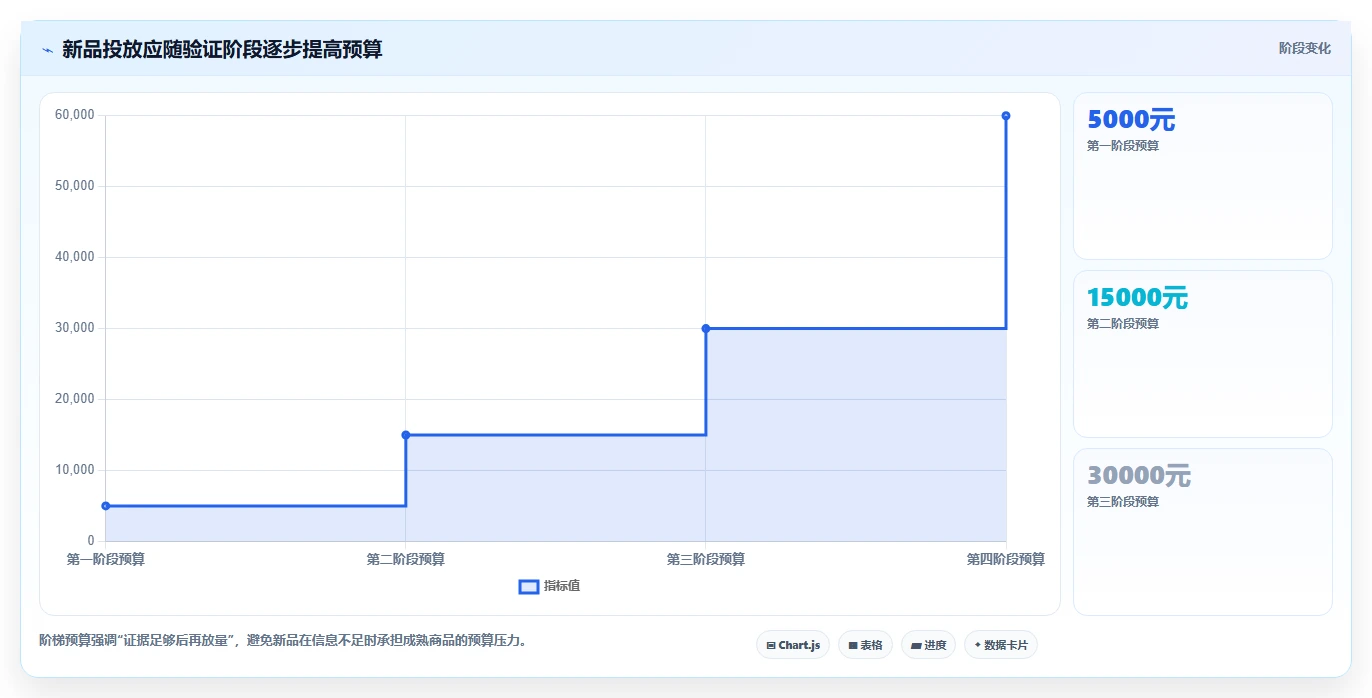This screenshot has width=1372, height=698.
Task: Click the footnote text about 阶梯预算
Action: point(283,641)
